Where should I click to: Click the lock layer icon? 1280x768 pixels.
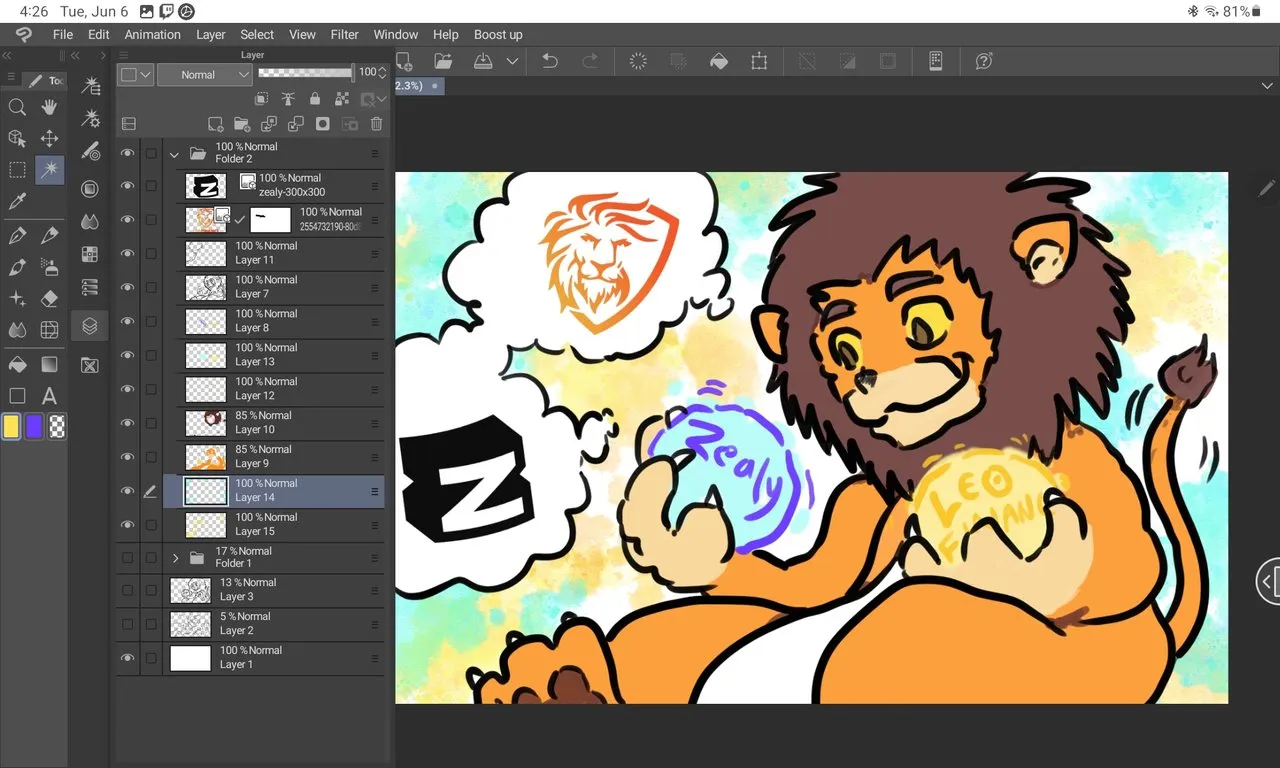coord(315,99)
